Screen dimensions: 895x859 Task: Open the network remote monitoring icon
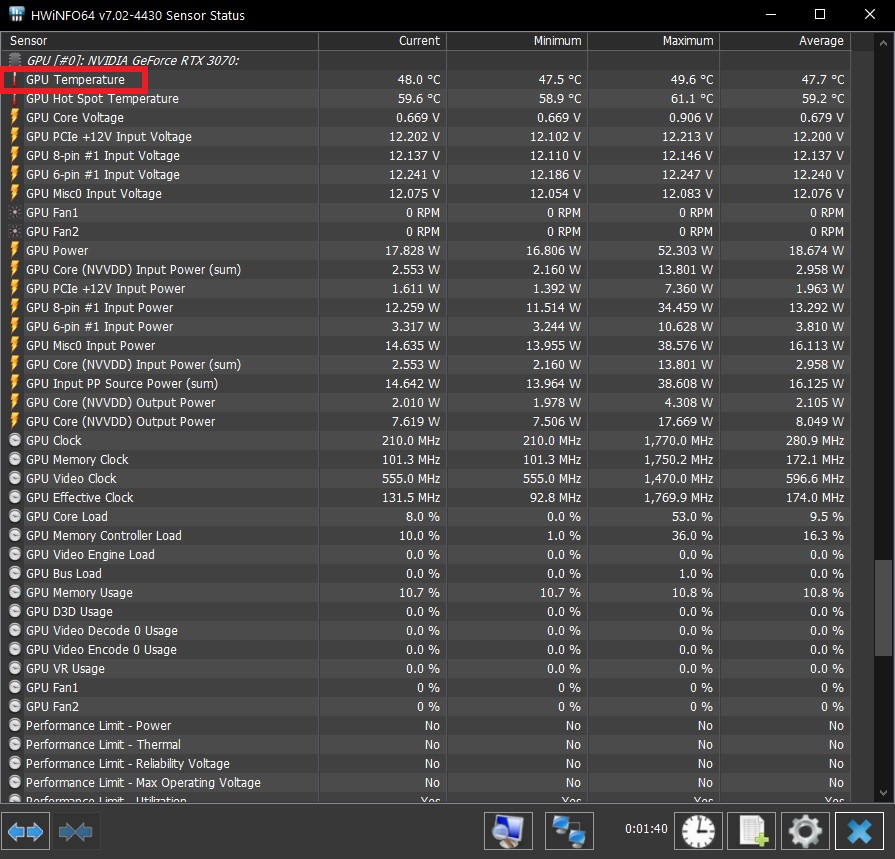pos(569,830)
